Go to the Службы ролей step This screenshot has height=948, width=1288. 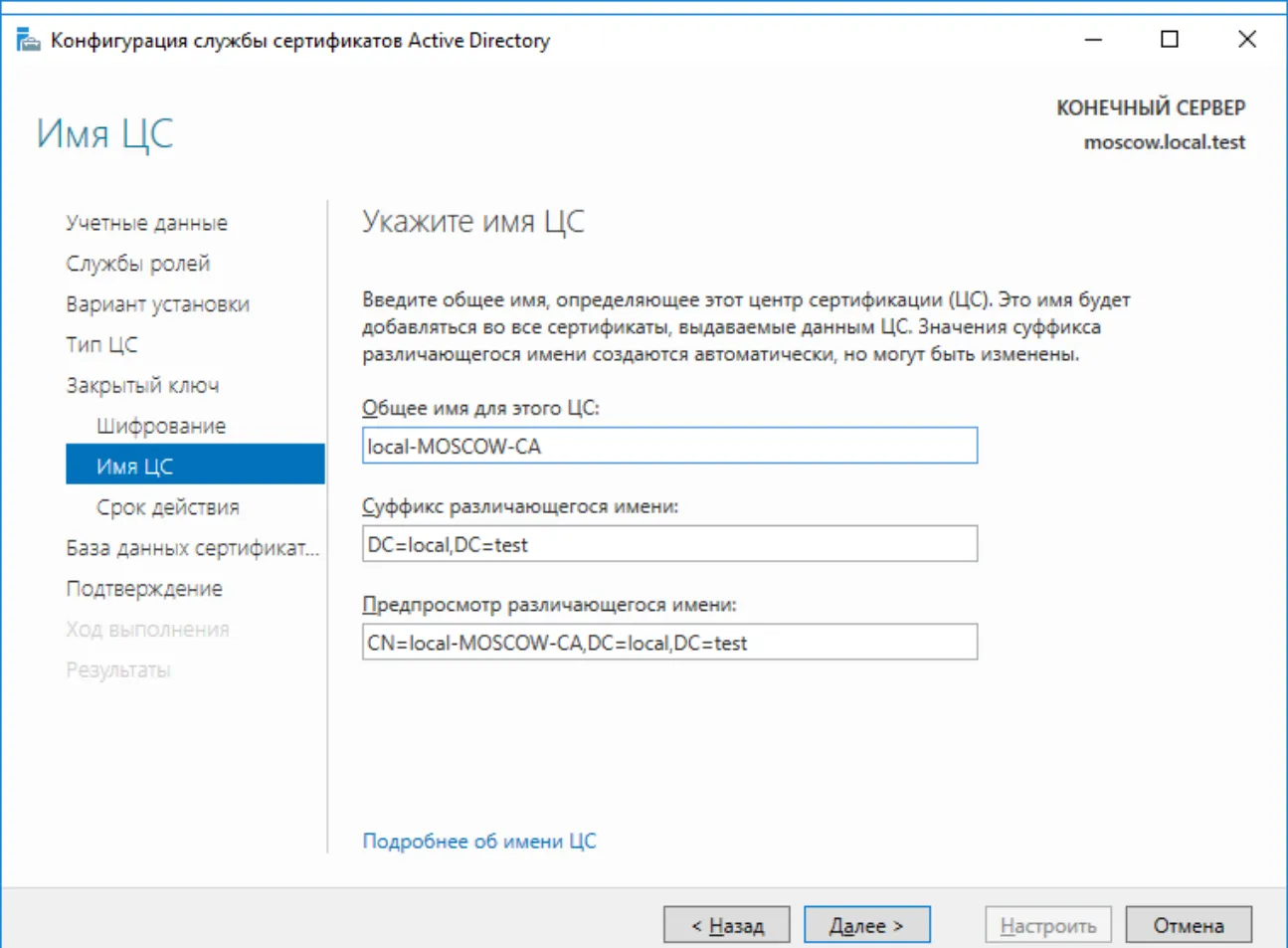[x=138, y=264]
